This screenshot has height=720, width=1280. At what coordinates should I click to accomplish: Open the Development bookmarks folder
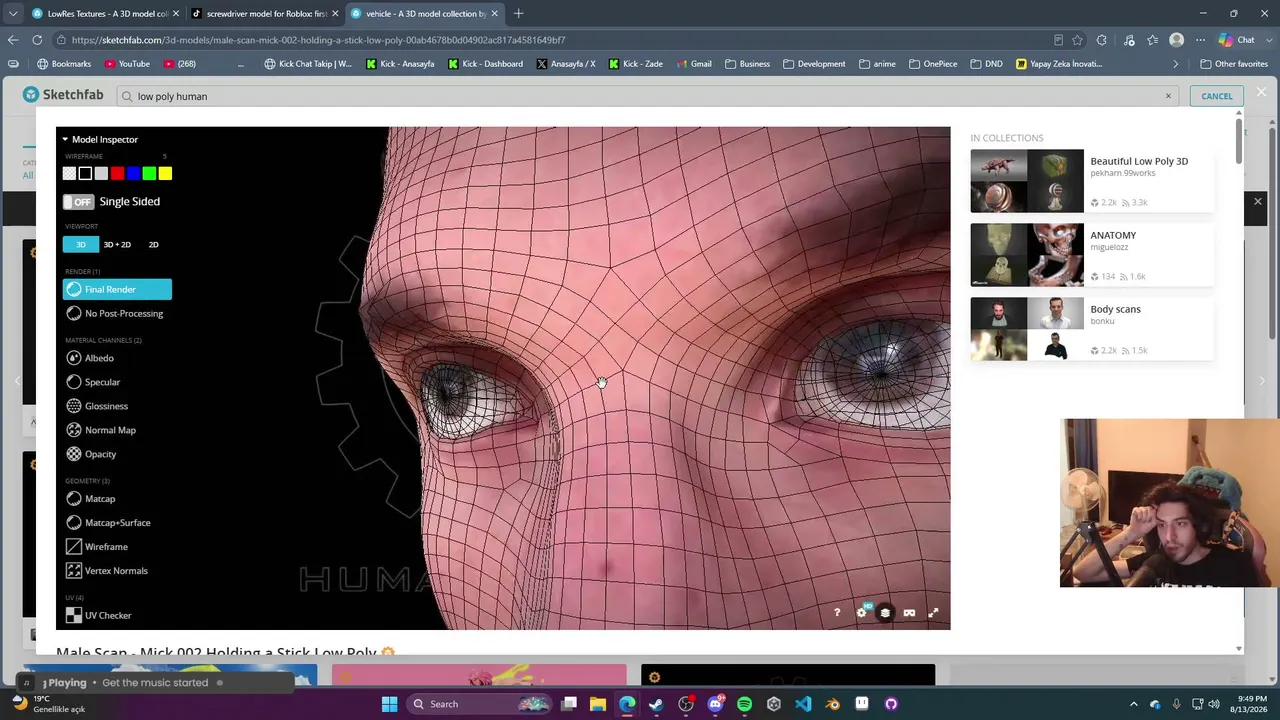[x=814, y=64]
